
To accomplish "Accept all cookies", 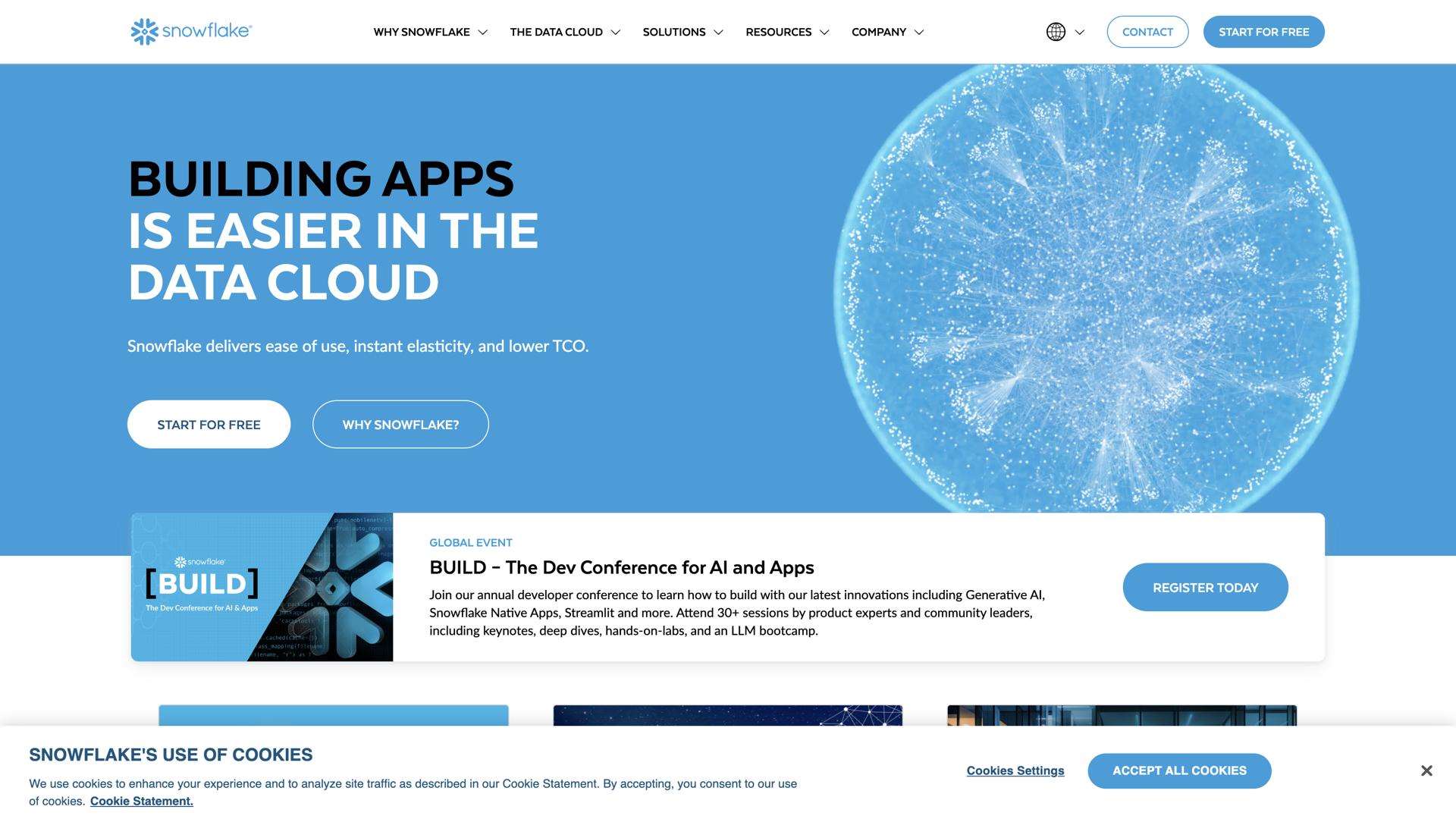I will pos(1178,770).
